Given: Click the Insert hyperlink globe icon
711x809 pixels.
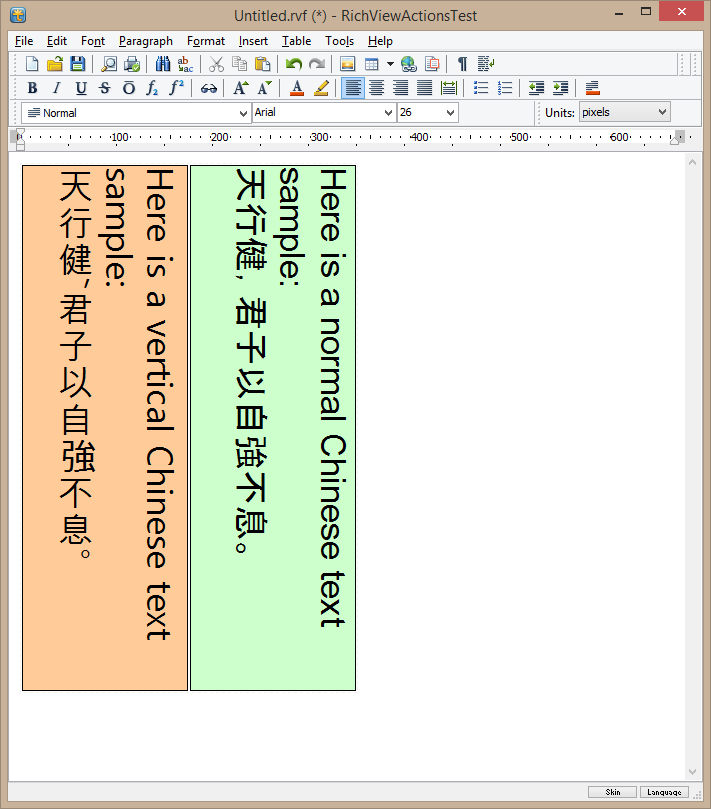Looking at the screenshot, I should 408,64.
